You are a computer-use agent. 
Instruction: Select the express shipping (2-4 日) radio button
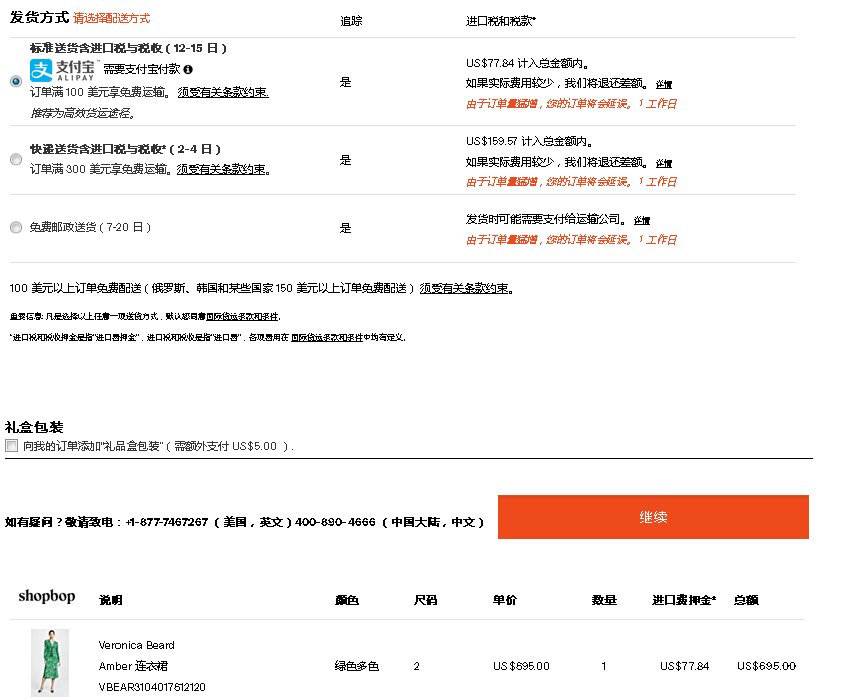coord(16,159)
